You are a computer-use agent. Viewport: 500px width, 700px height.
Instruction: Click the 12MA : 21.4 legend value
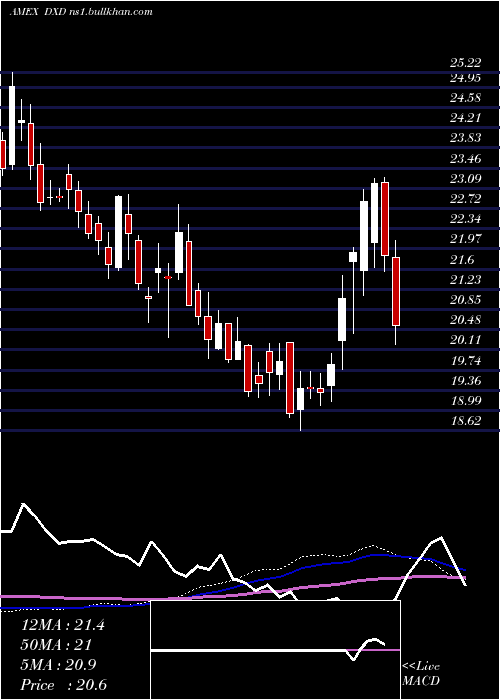tap(63, 625)
